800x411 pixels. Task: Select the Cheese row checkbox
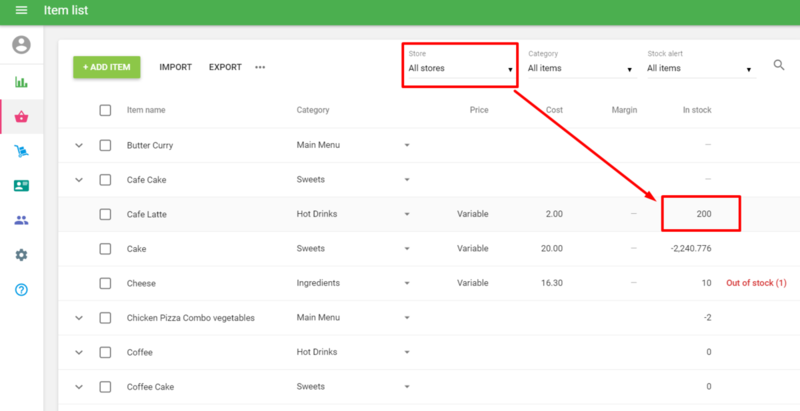[105, 283]
